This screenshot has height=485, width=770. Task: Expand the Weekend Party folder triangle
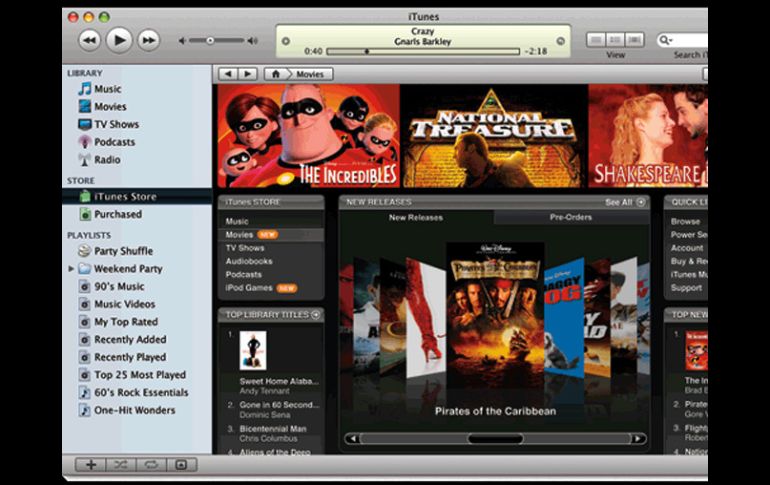coord(71,269)
